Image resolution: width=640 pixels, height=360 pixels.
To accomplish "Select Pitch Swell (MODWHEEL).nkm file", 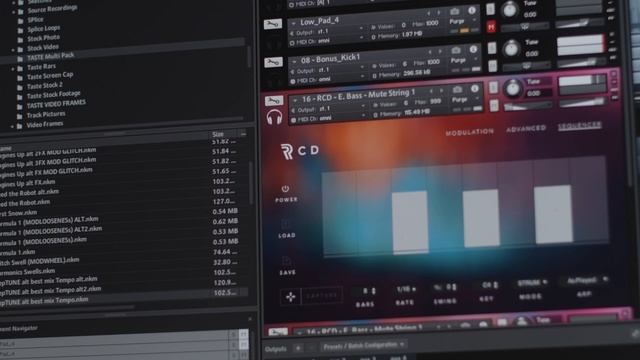I will pos(40,261).
